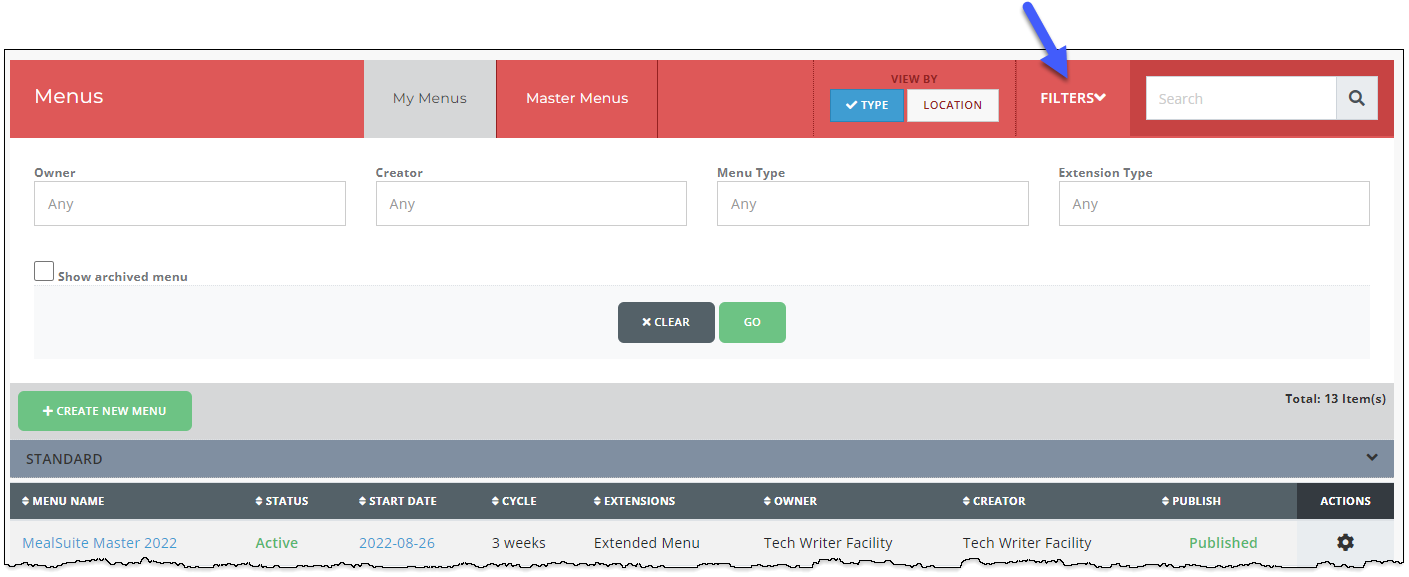The width and height of the screenshot is (1409, 577).
Task: Click the Published status for MealSuite Master 2022
Action: (1222, 542)
